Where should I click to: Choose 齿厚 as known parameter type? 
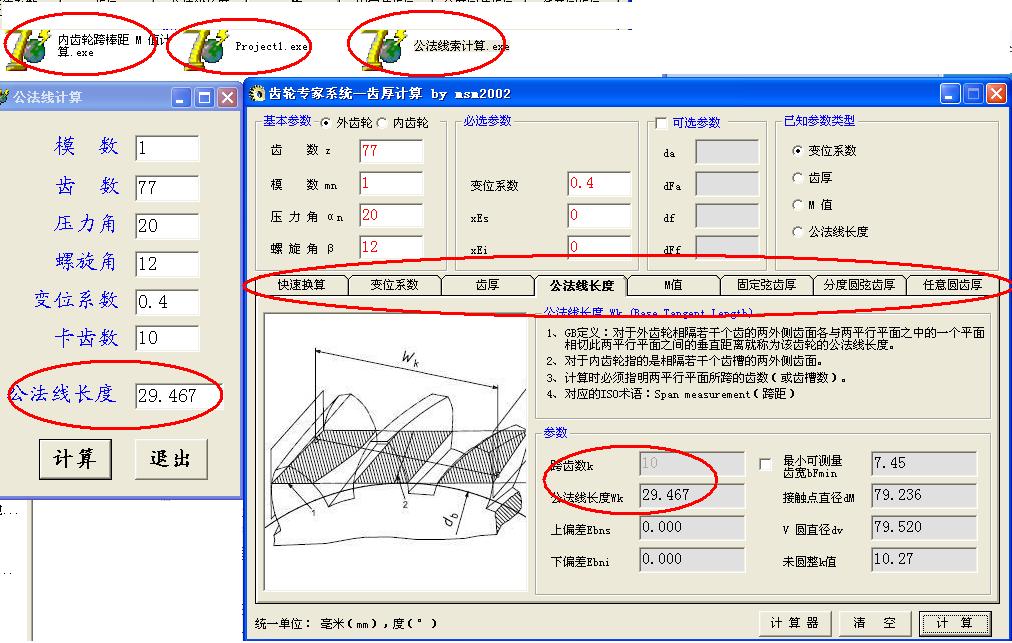[798, 178]
